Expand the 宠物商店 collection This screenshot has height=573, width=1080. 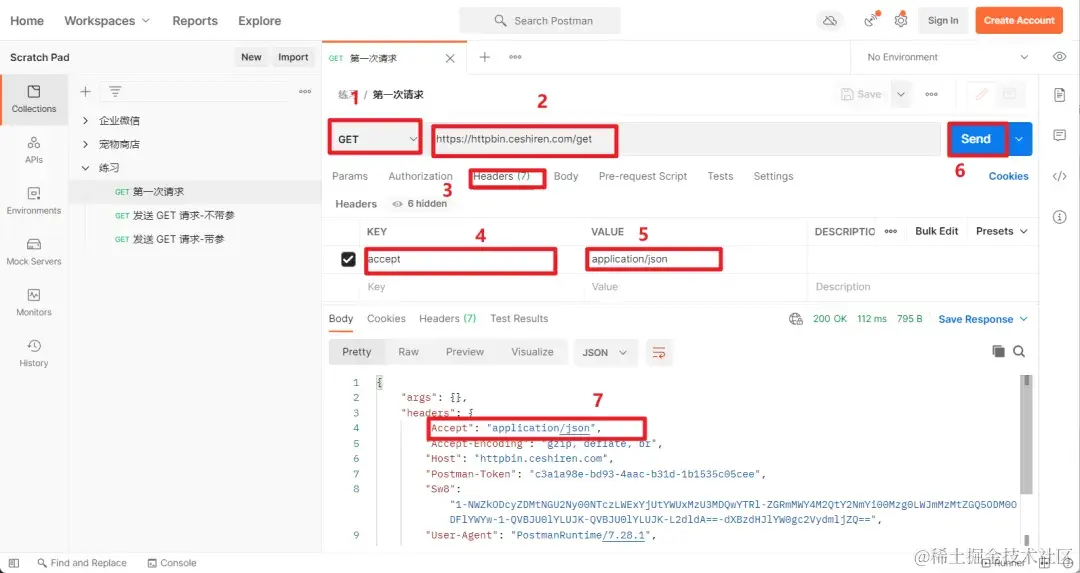pyautogui.click(x=85, y=144)
